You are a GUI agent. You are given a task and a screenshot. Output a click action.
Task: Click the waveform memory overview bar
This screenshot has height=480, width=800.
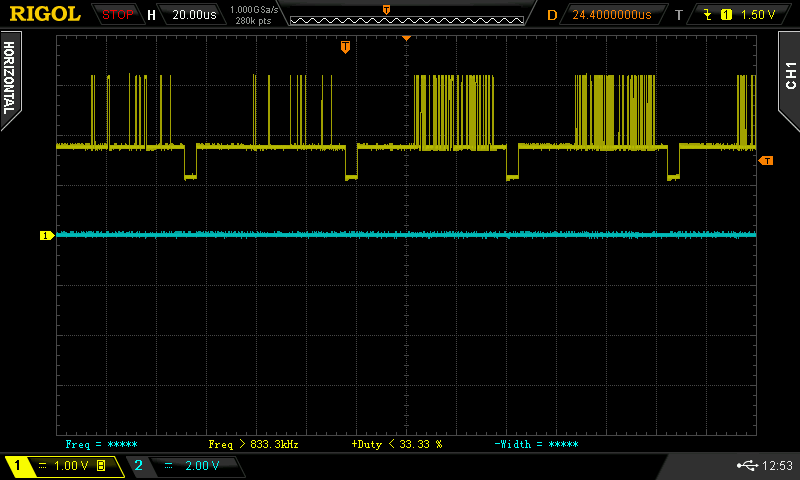[407, 20]
